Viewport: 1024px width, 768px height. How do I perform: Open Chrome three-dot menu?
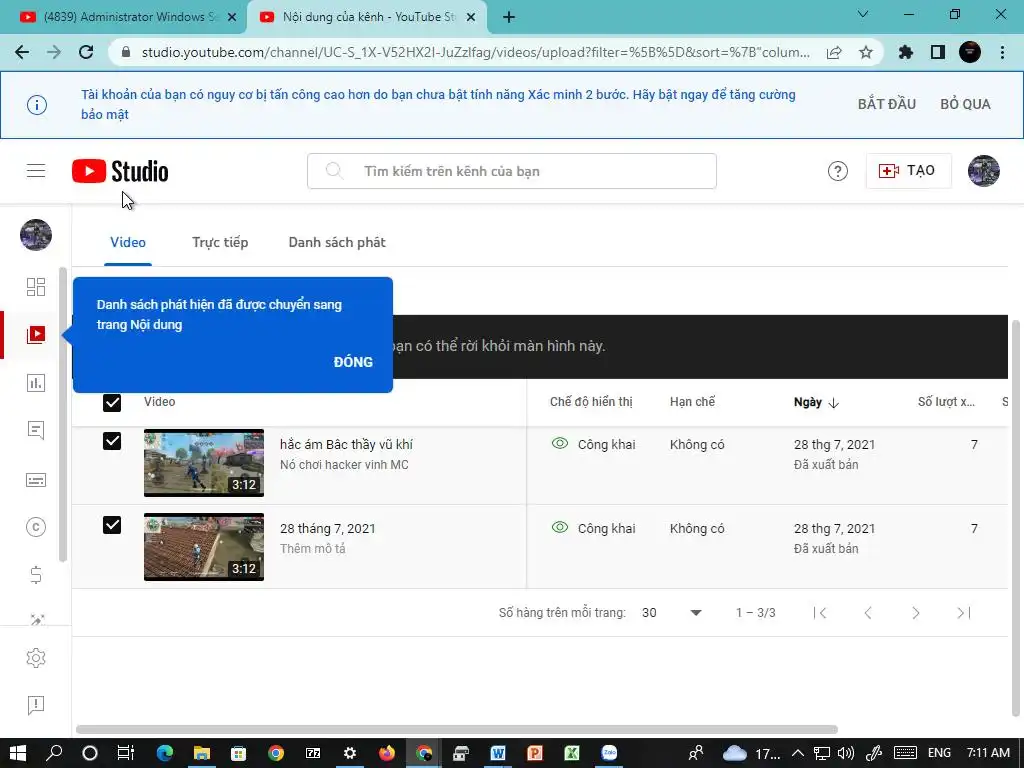pyautogui.click(x=1002, y=52)
